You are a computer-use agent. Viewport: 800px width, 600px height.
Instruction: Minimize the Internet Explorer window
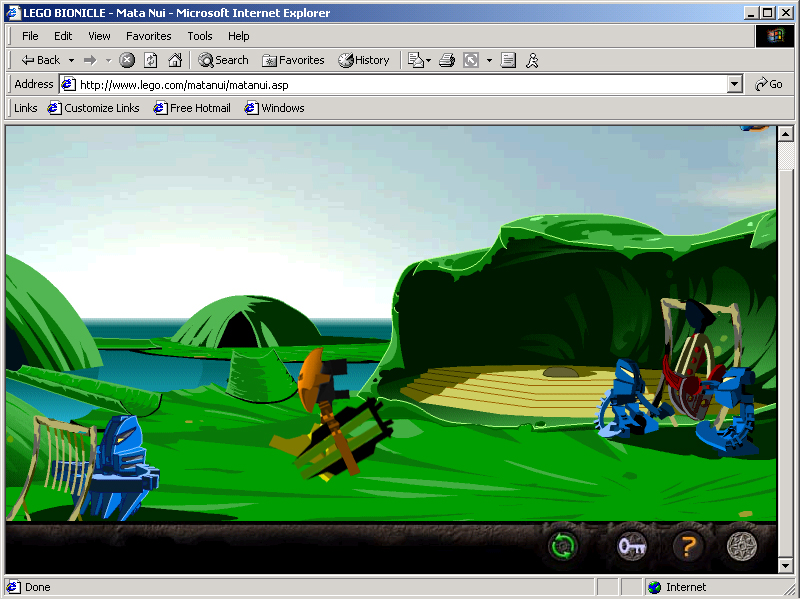coord(751,13)
